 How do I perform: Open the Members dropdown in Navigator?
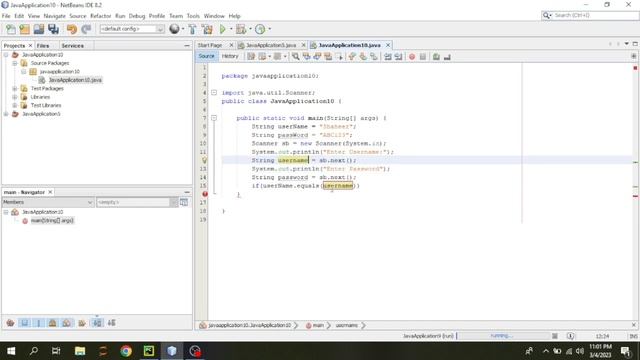click(48, 202)
